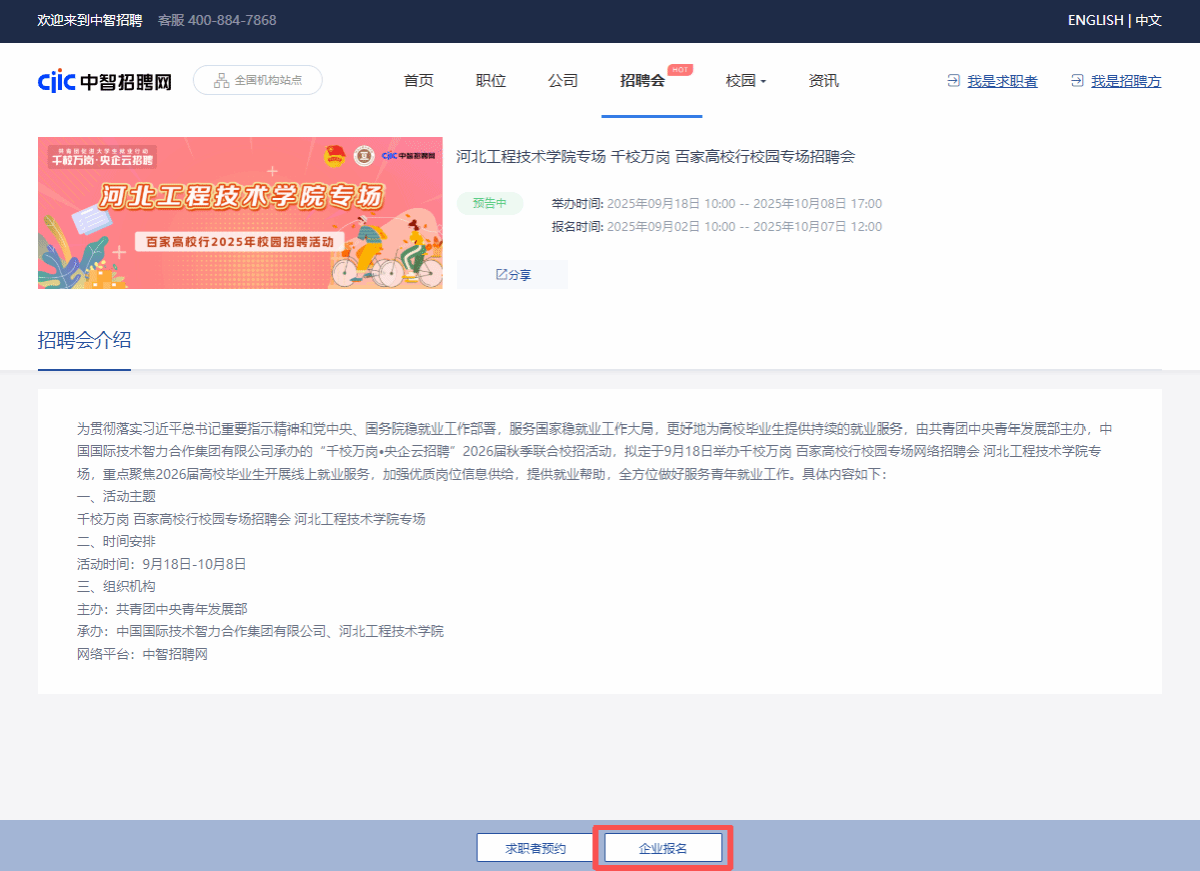Select the 招聘会介绍 section tab

pyautogui.click(x=84, y=340)
